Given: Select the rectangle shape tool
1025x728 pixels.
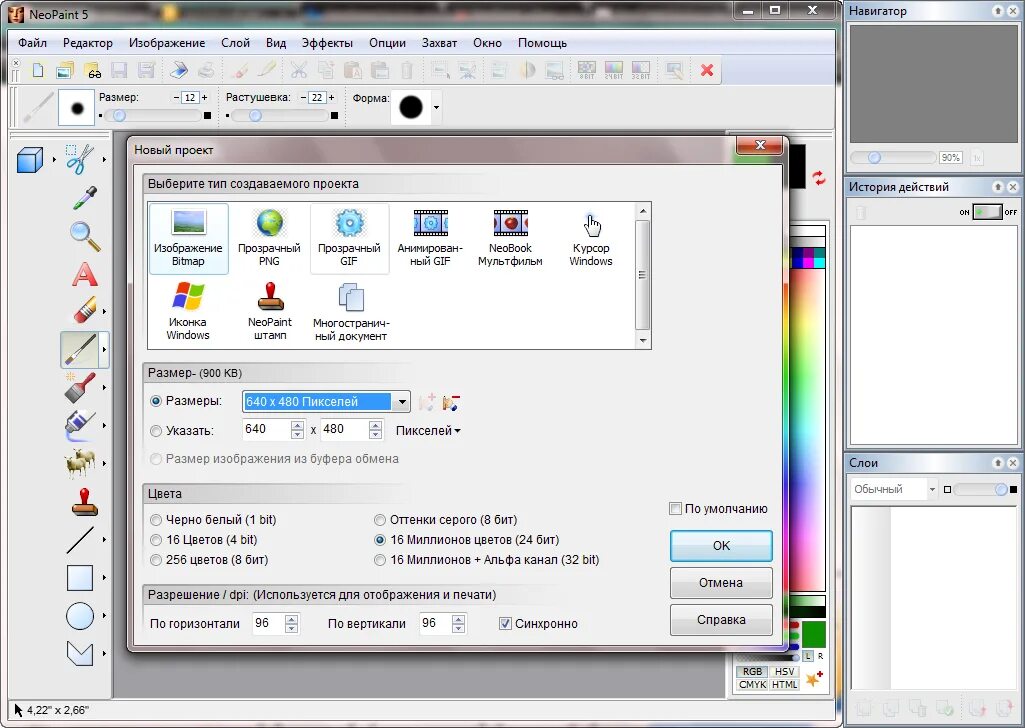Looking at the screenshot, I should [80, 578].
